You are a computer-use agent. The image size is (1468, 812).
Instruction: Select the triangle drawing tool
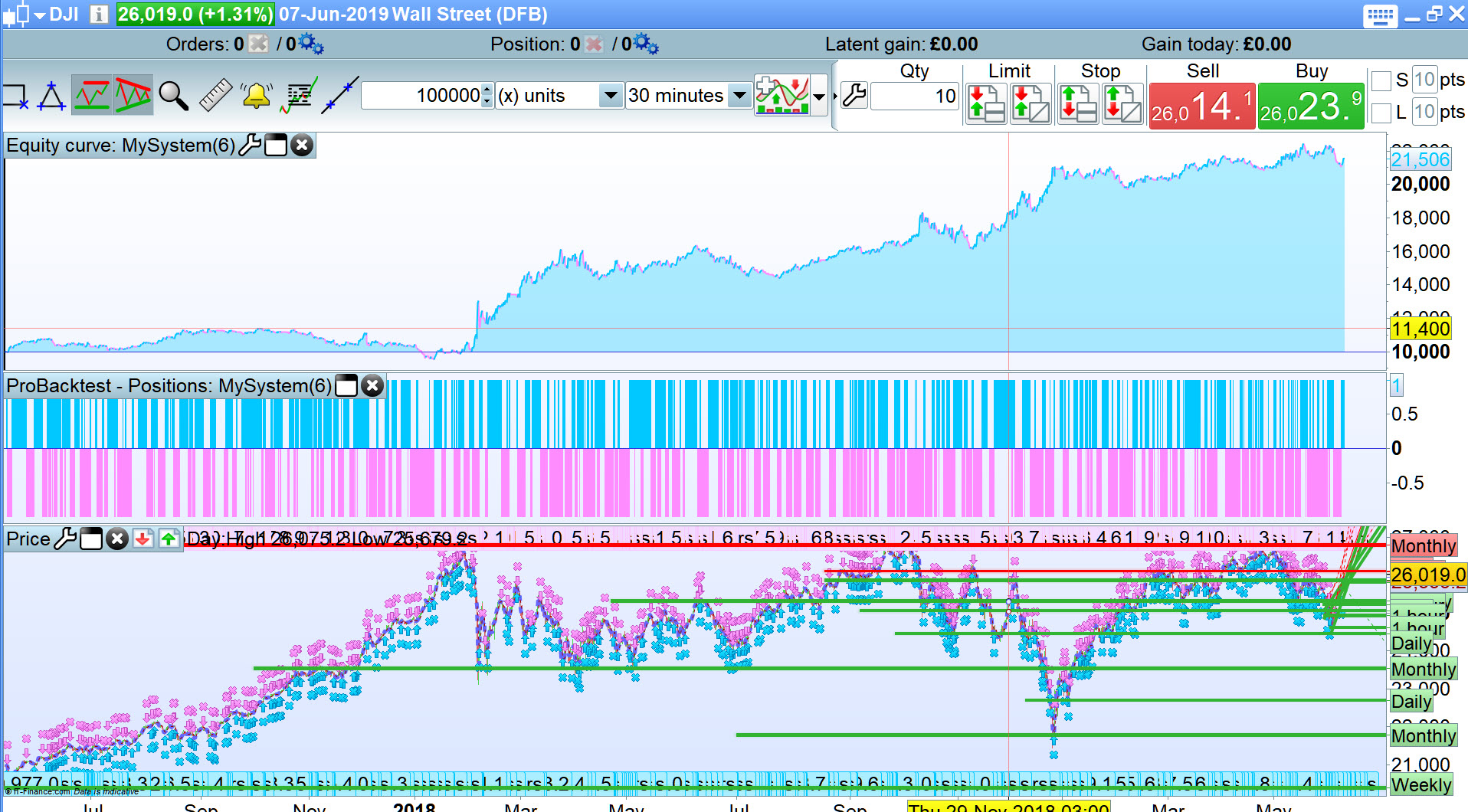(x=51, y=96)
